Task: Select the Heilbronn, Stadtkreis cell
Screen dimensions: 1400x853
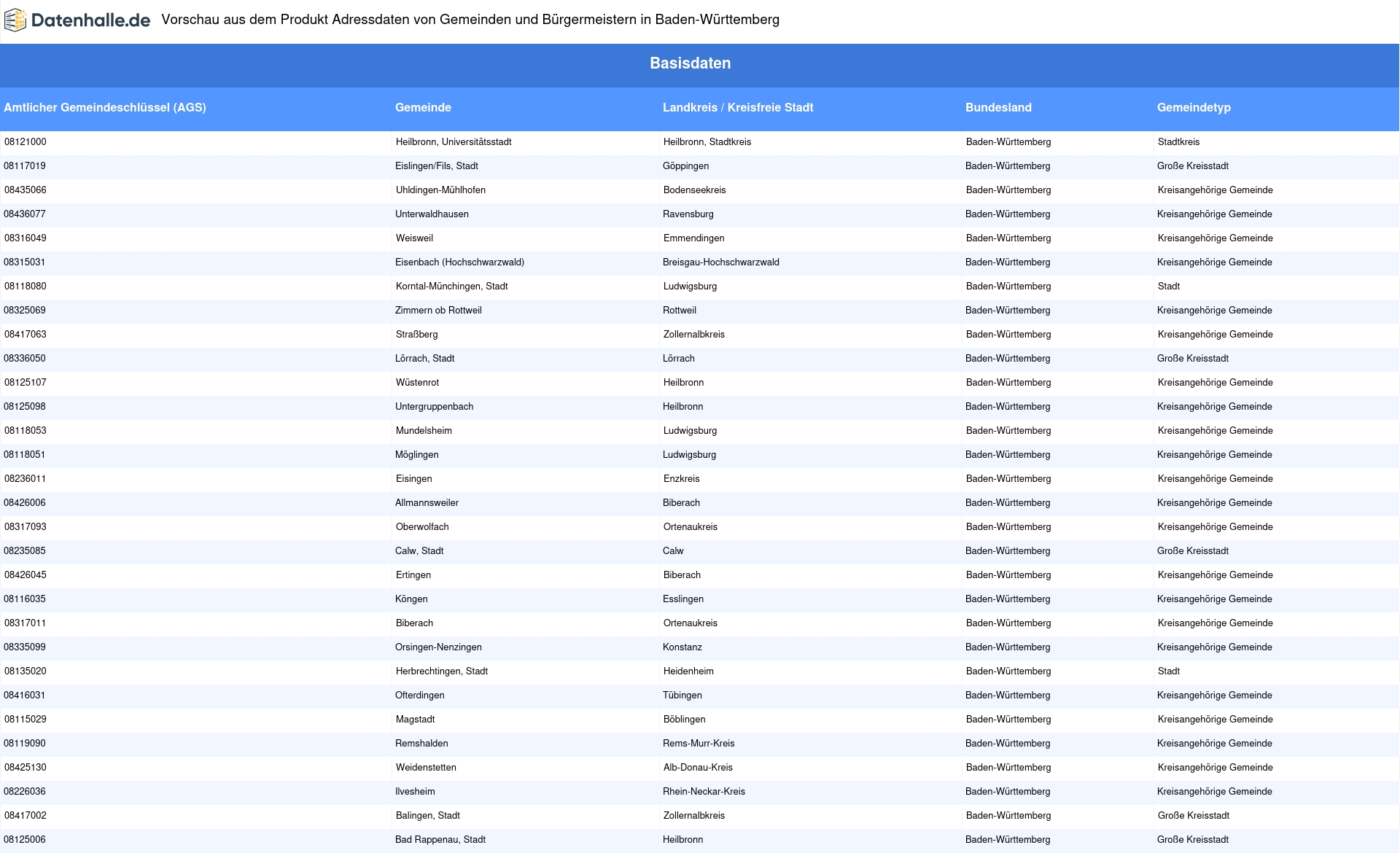Action: 707,142
